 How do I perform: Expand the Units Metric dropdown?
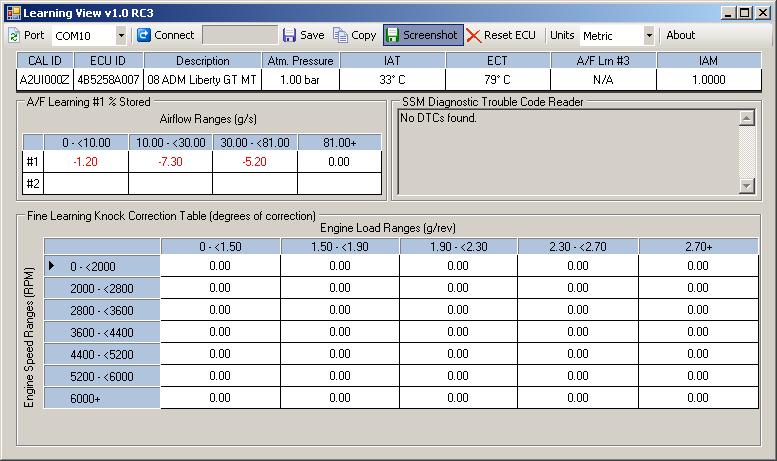(x=648, y=35)
